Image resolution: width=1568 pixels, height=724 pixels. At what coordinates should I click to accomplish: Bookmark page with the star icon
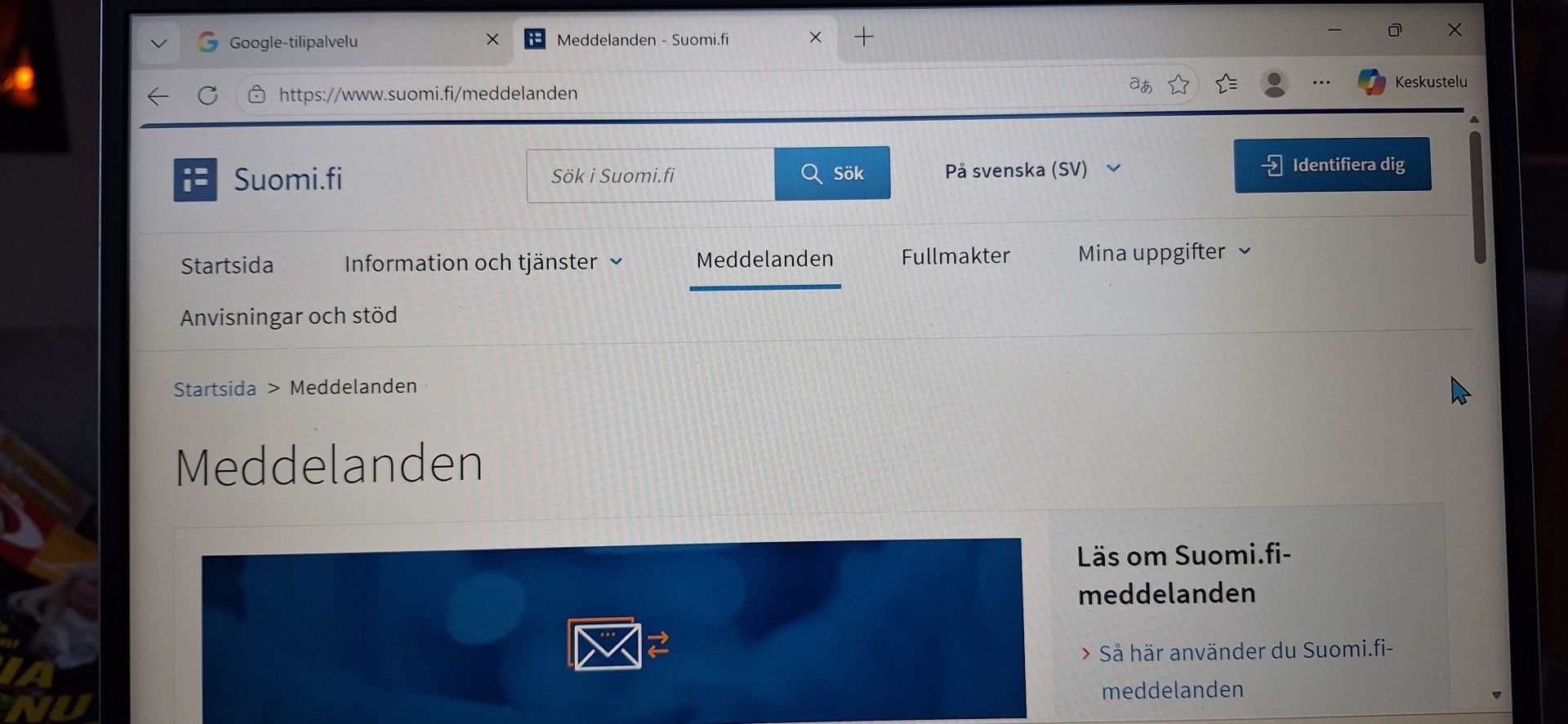1178,84
